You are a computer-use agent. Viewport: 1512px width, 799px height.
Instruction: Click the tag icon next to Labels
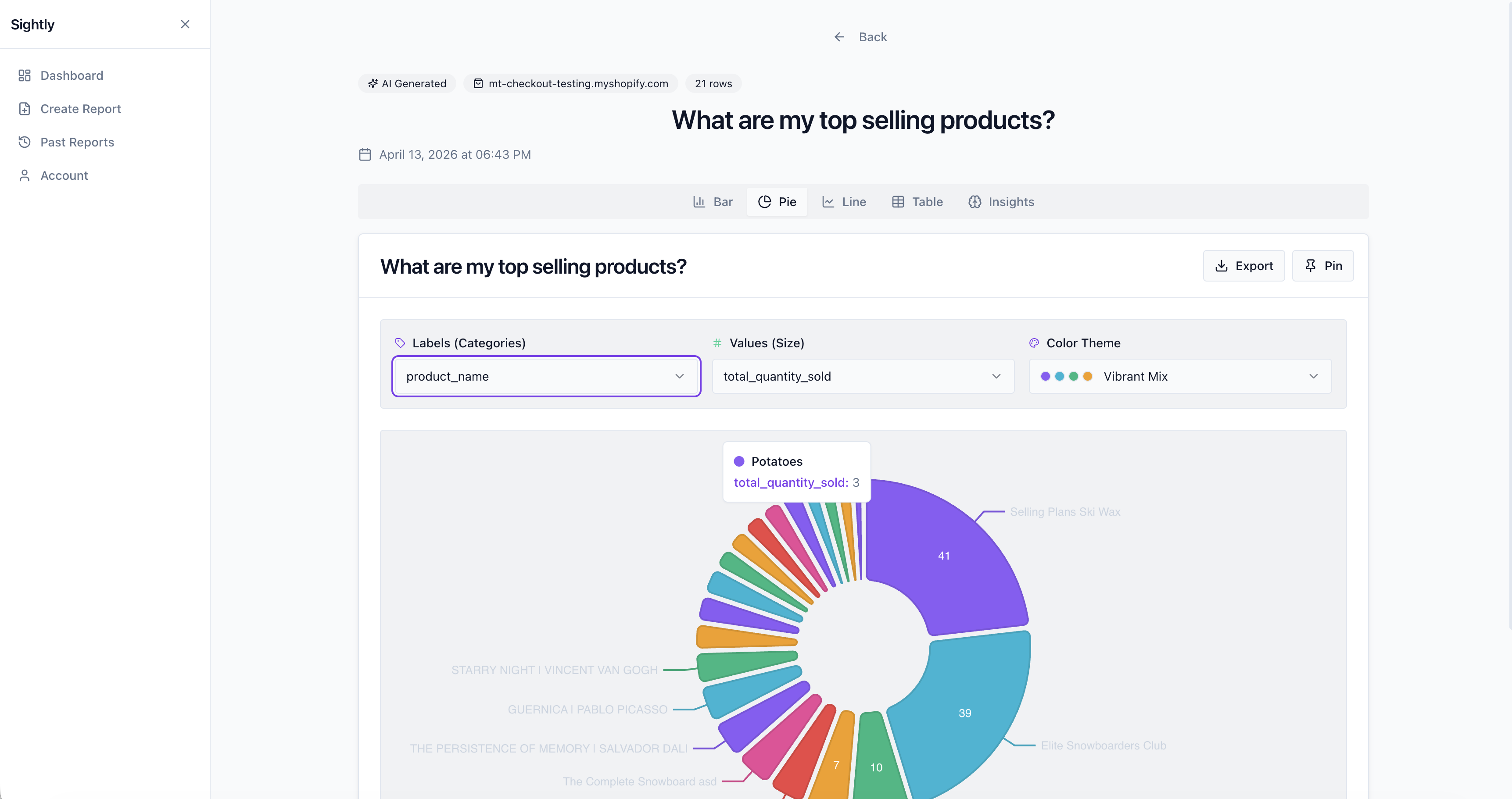400,343
